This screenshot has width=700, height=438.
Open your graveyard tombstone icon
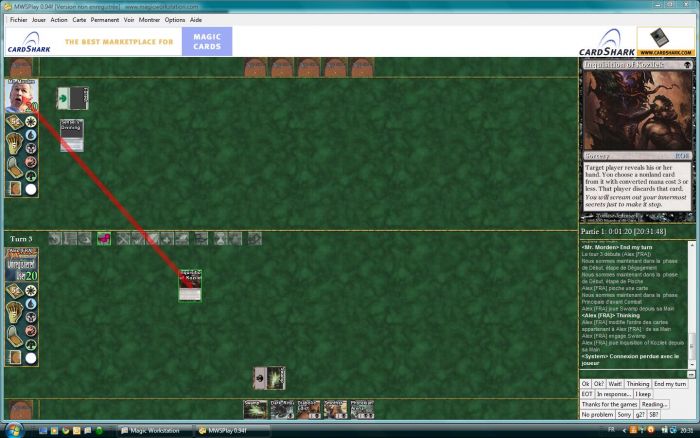tap(14, 337)
